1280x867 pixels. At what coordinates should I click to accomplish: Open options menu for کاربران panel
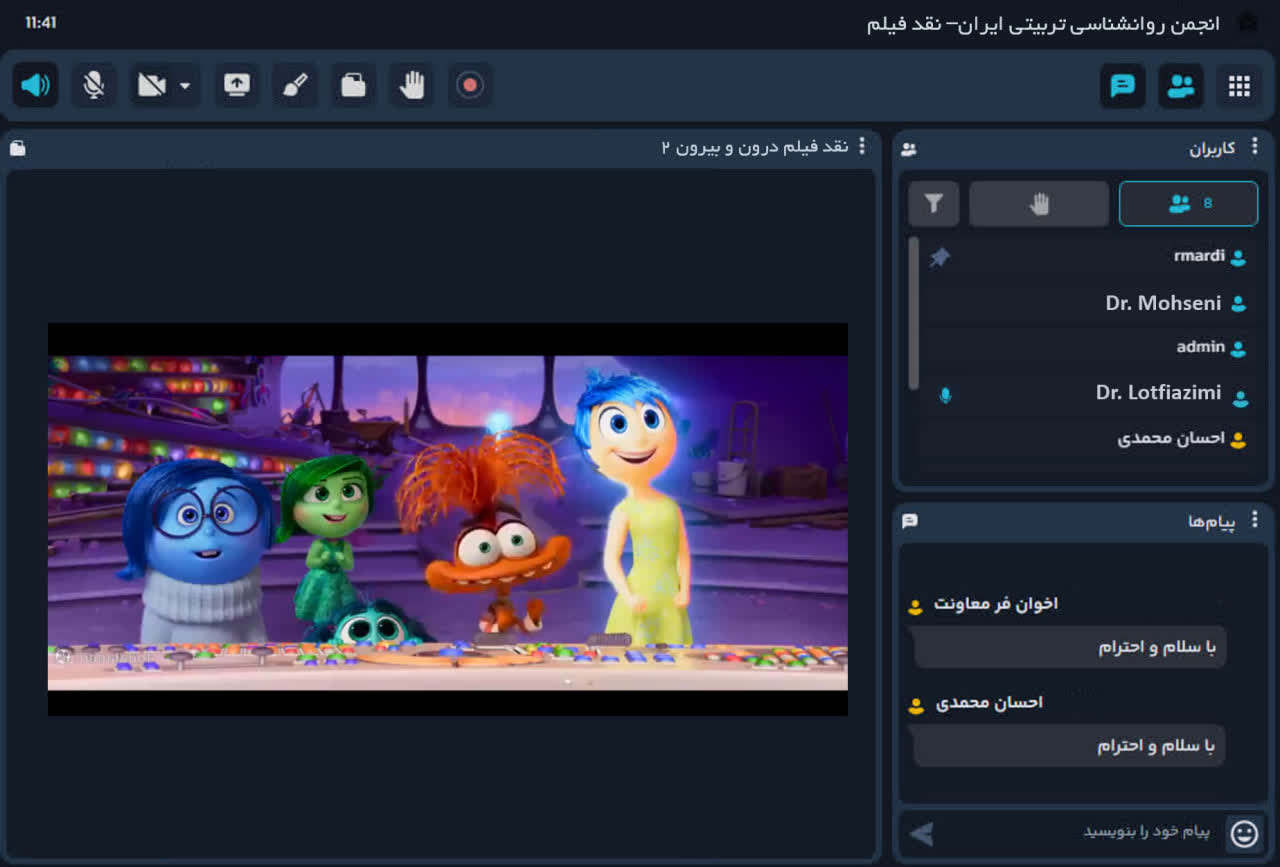(x=1254, y=147)
